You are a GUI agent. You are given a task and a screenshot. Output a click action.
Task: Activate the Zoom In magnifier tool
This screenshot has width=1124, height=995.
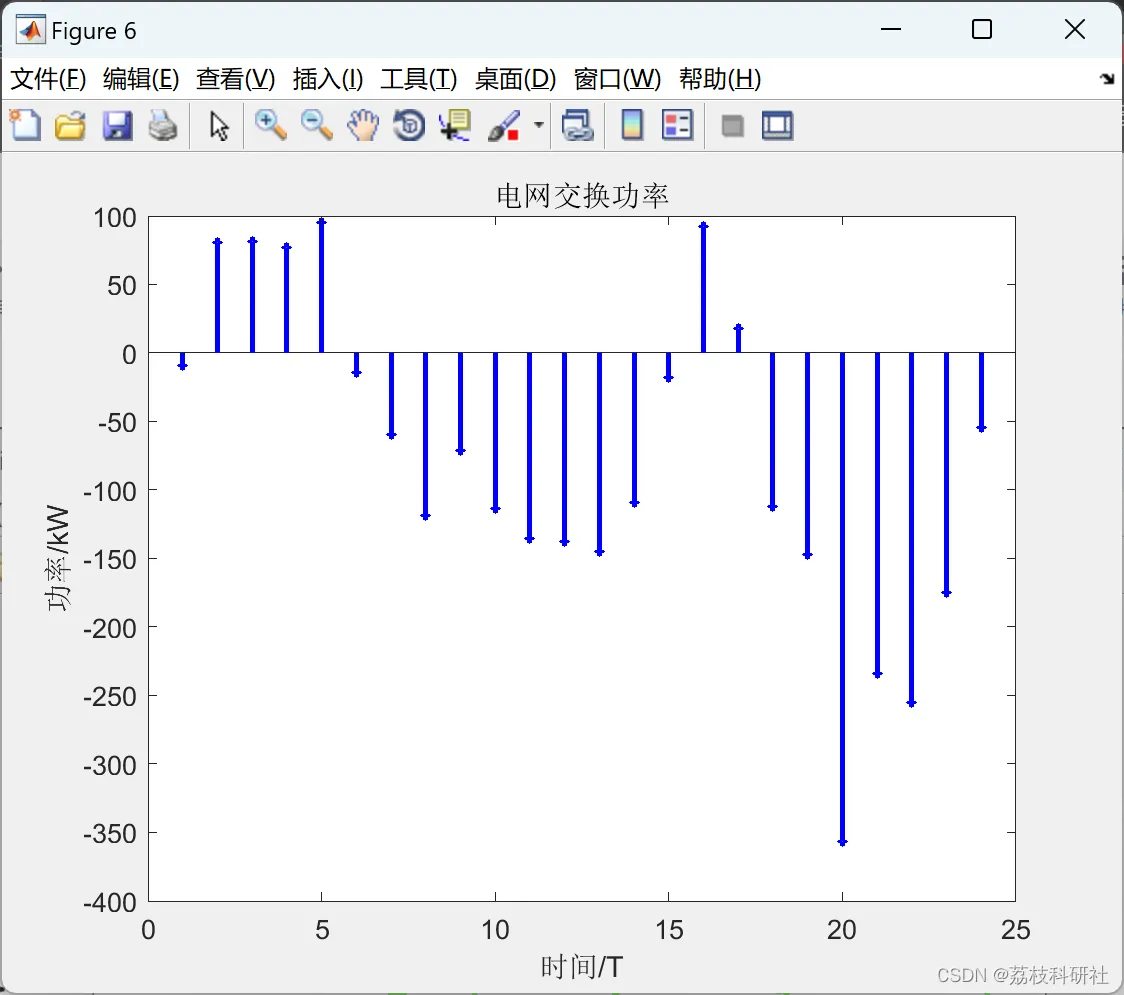pos(270,125)
